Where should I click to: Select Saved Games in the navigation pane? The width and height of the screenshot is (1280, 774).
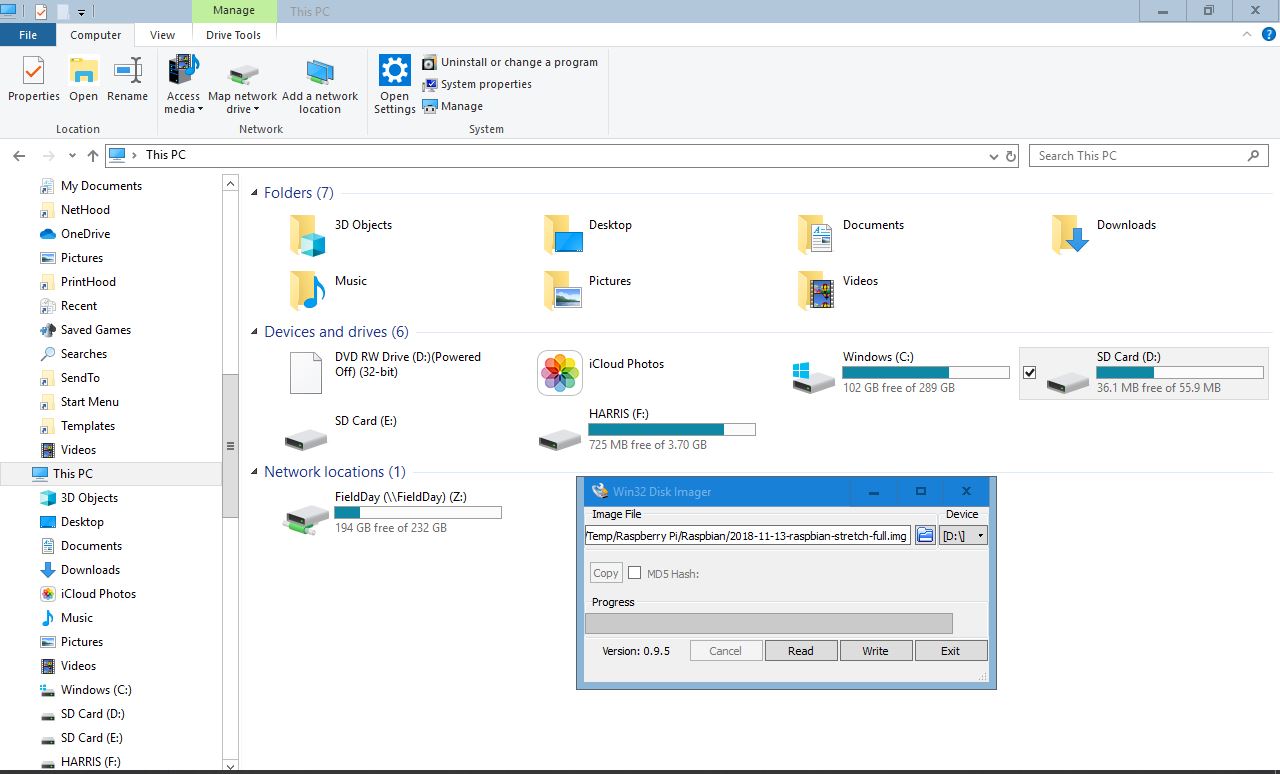[x=96, y=330]
